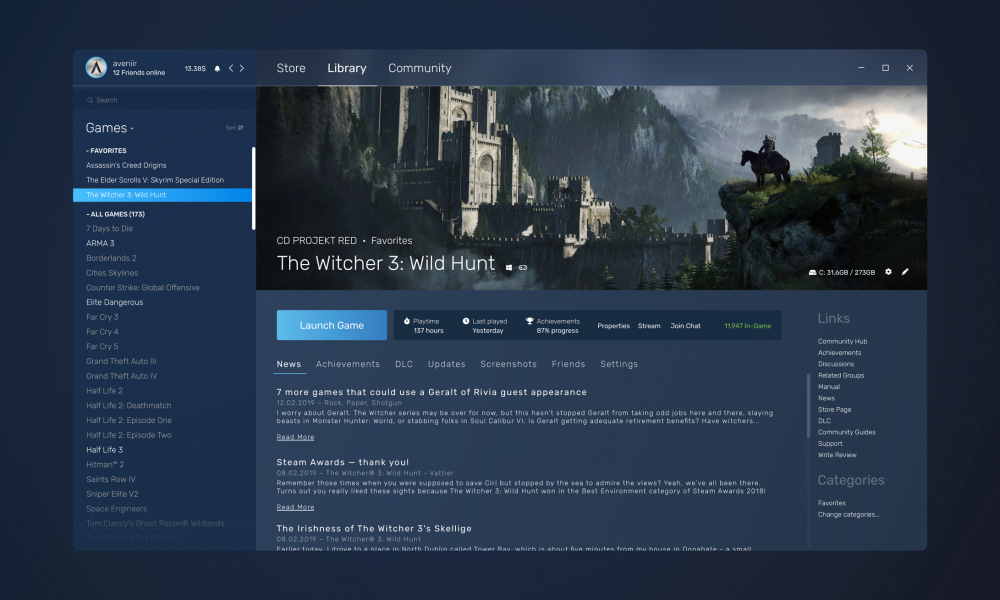Click the controller support icon beside the game title
Viewport: 1000px width, 600px height.
coord(523,268)
